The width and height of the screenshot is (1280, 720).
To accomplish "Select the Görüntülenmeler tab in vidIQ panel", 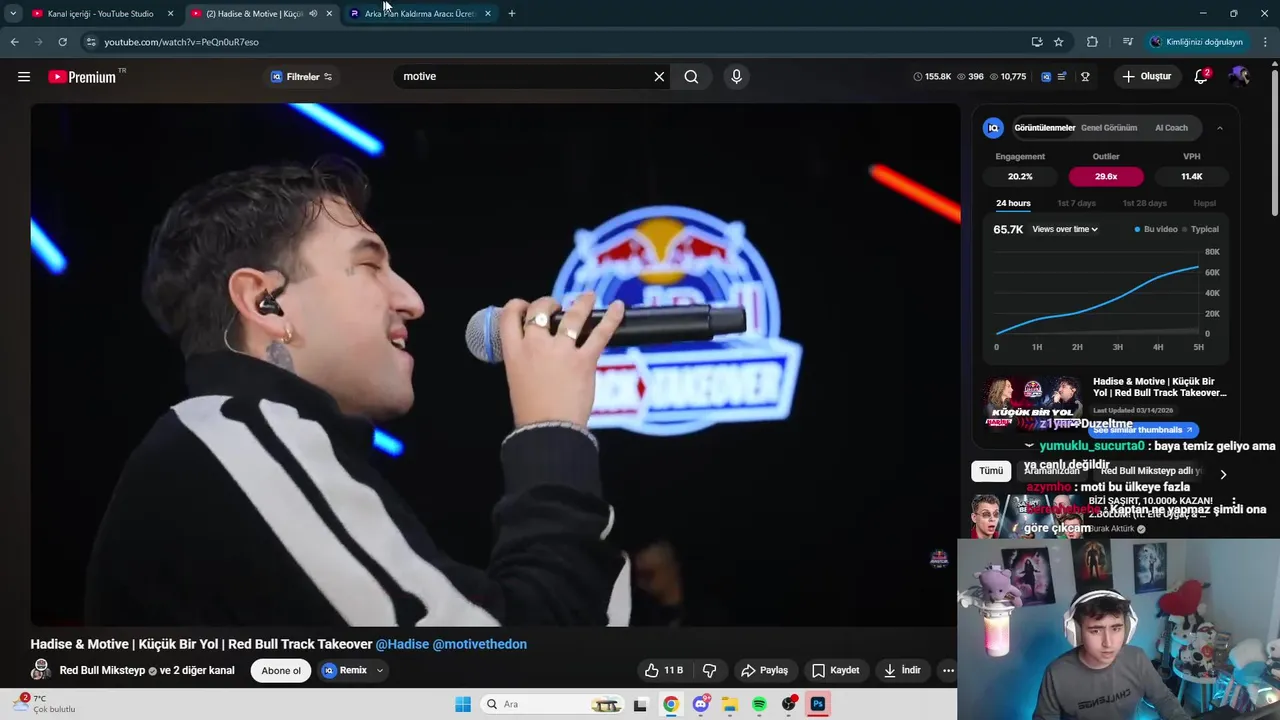I will tap(1044, 128).
